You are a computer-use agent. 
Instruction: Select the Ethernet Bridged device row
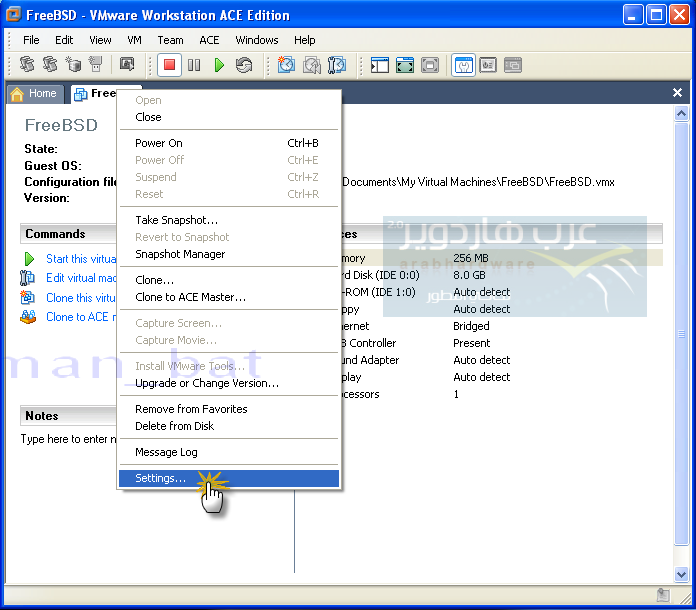[502, 326]
